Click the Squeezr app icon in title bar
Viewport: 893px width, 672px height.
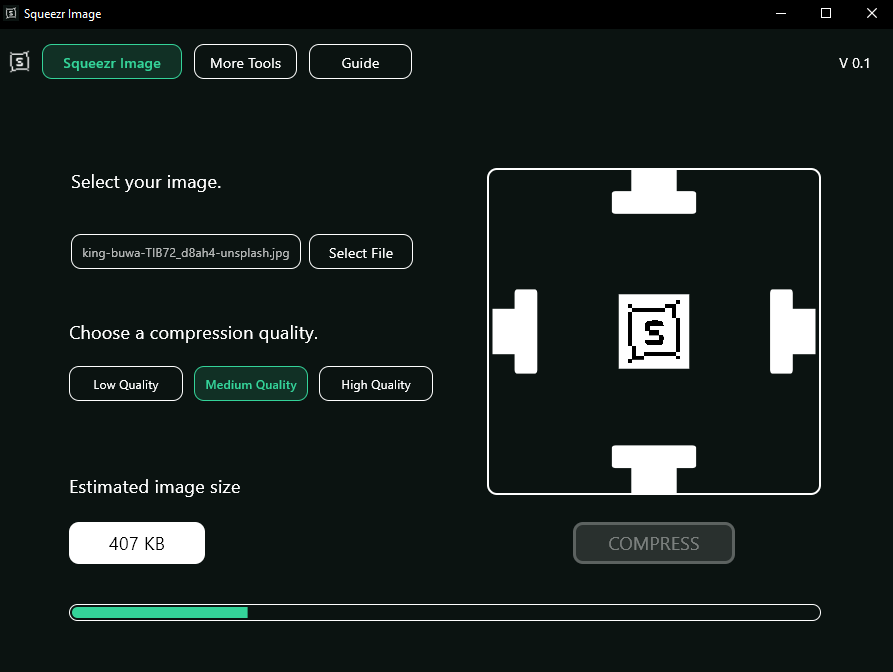point(11,13)
